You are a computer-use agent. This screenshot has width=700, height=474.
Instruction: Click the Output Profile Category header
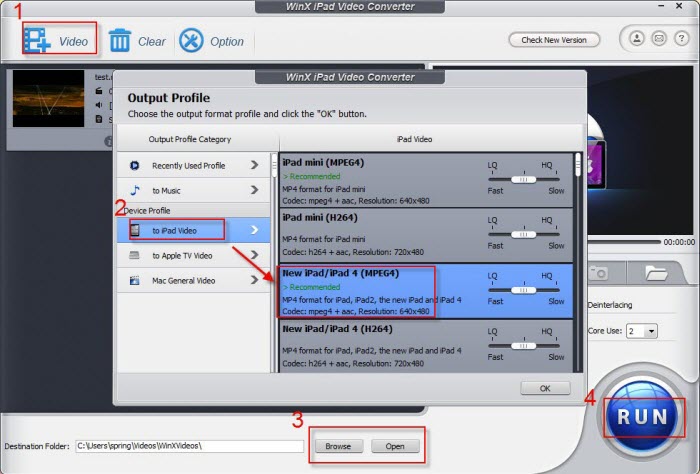(190, 139)
